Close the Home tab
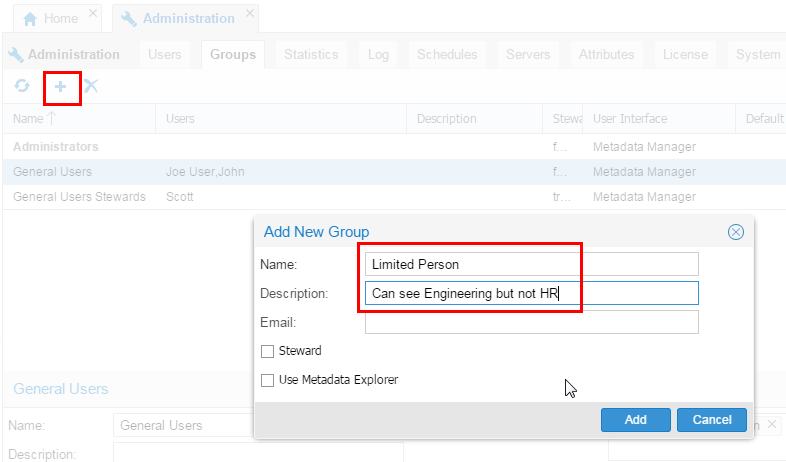The width and height of the screenshot is (786, 462). point(92,14)
